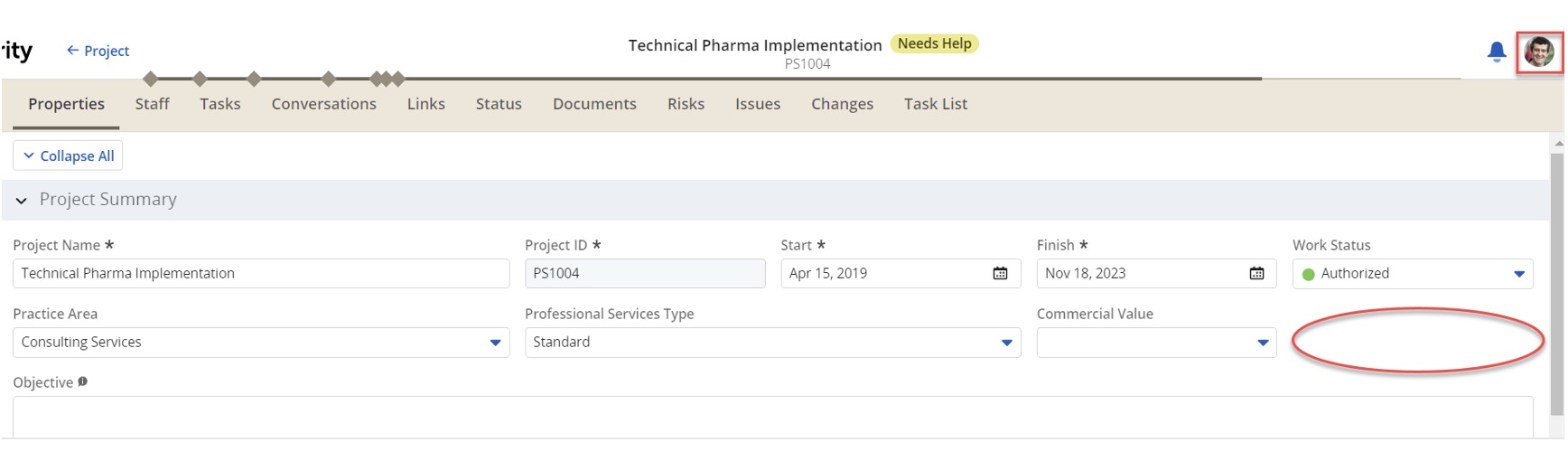The image size is (1568, 461).
Task: Open the user profile avatar menu
Action: 1539,52
